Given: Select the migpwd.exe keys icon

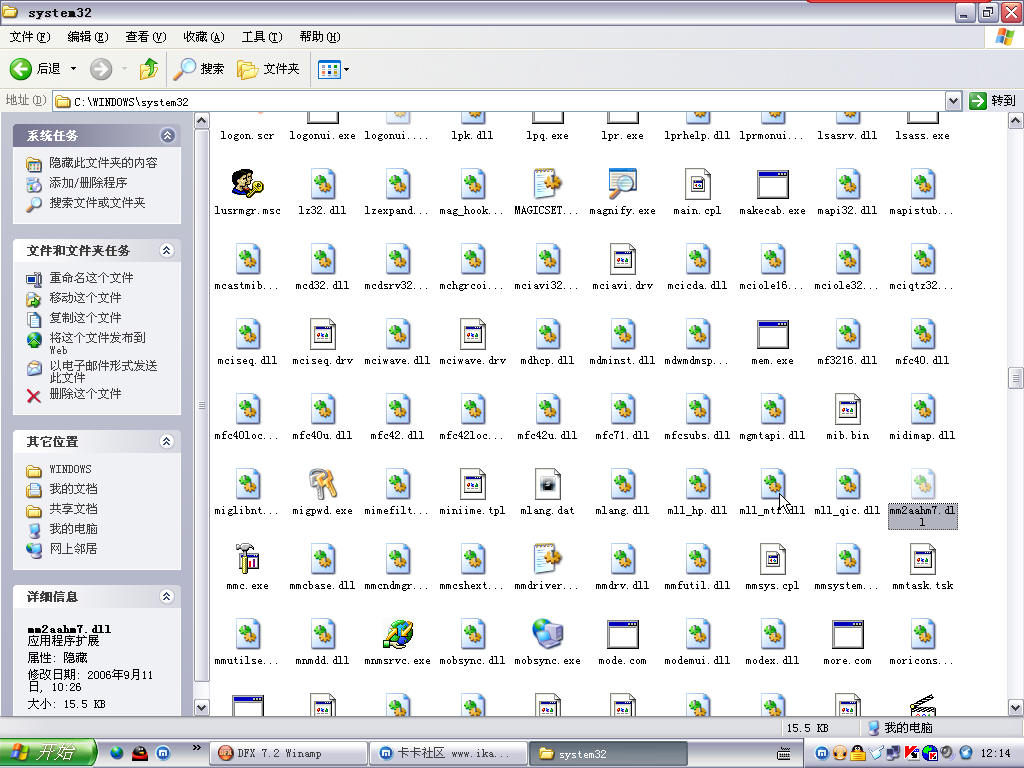Looking at the screenshot, I should (322, 484).
